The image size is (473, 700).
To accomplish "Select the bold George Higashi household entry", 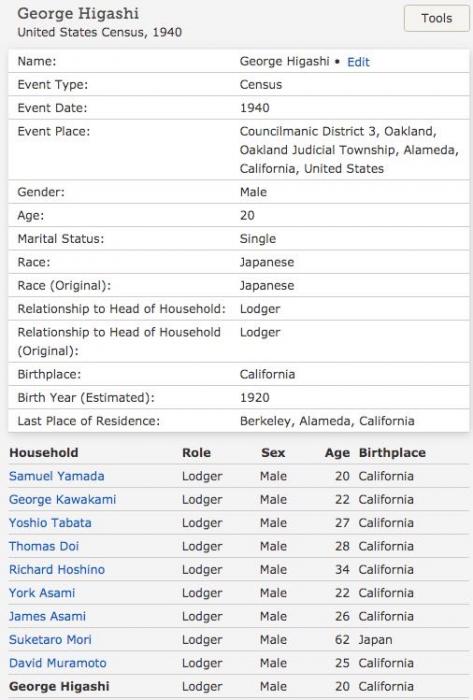I will pyautogui.click(x=59, y=686).
